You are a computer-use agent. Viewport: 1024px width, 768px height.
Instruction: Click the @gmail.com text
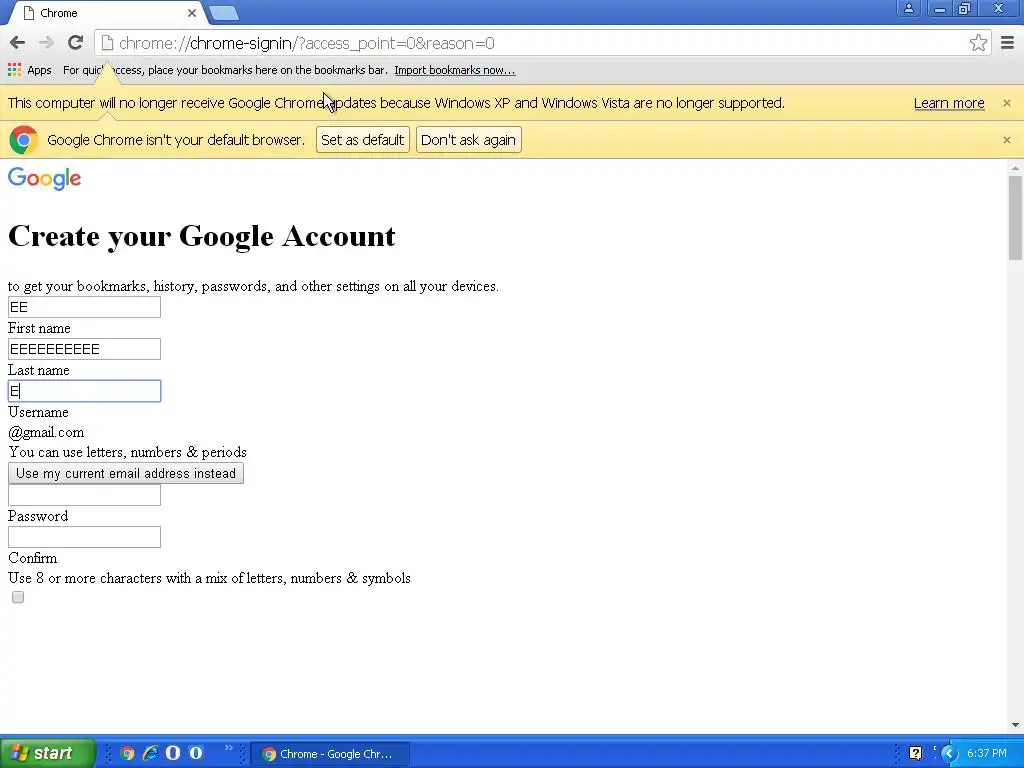[46, 432]
